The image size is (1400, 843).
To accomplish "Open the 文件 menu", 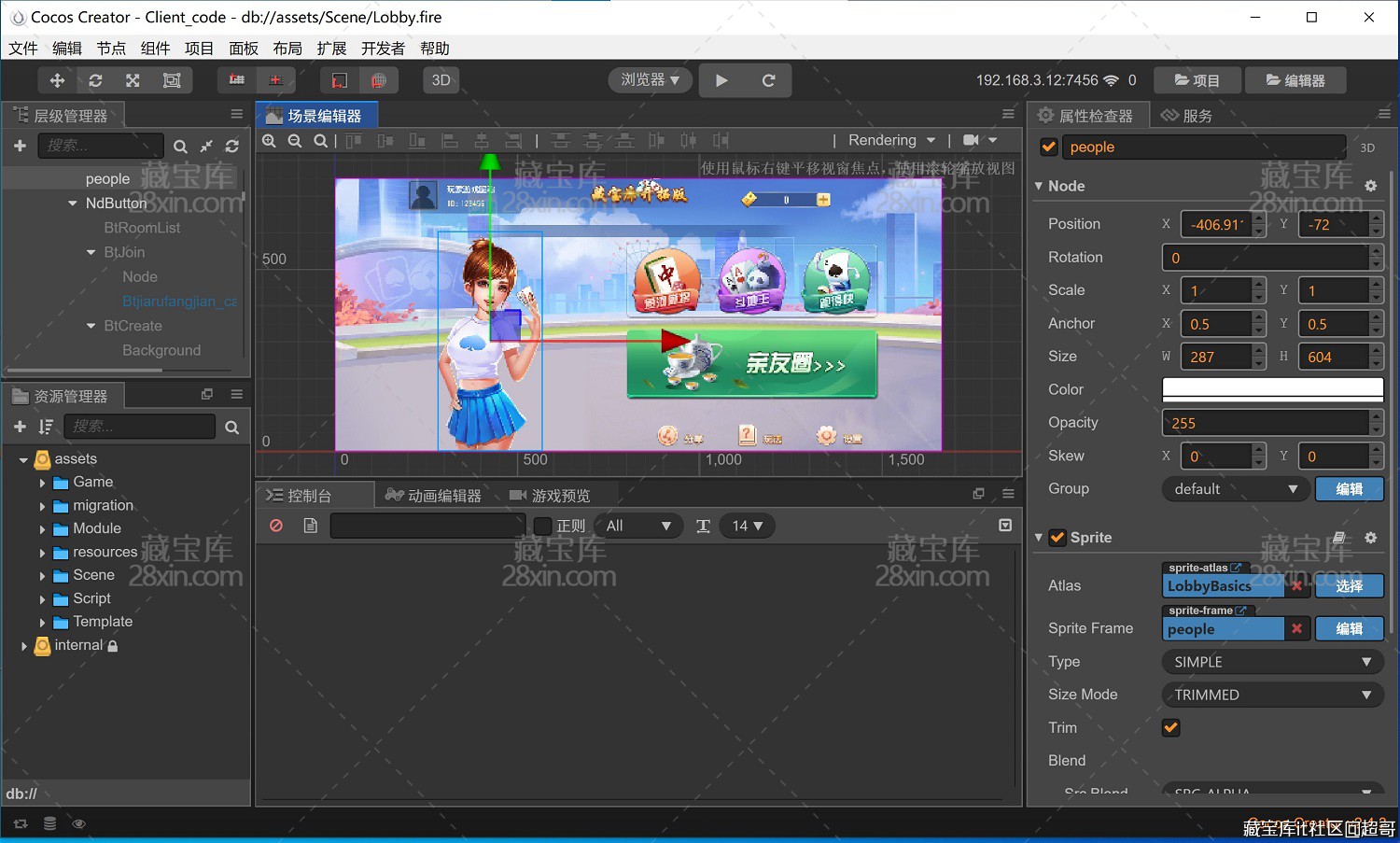I will [x=23, y=49].
